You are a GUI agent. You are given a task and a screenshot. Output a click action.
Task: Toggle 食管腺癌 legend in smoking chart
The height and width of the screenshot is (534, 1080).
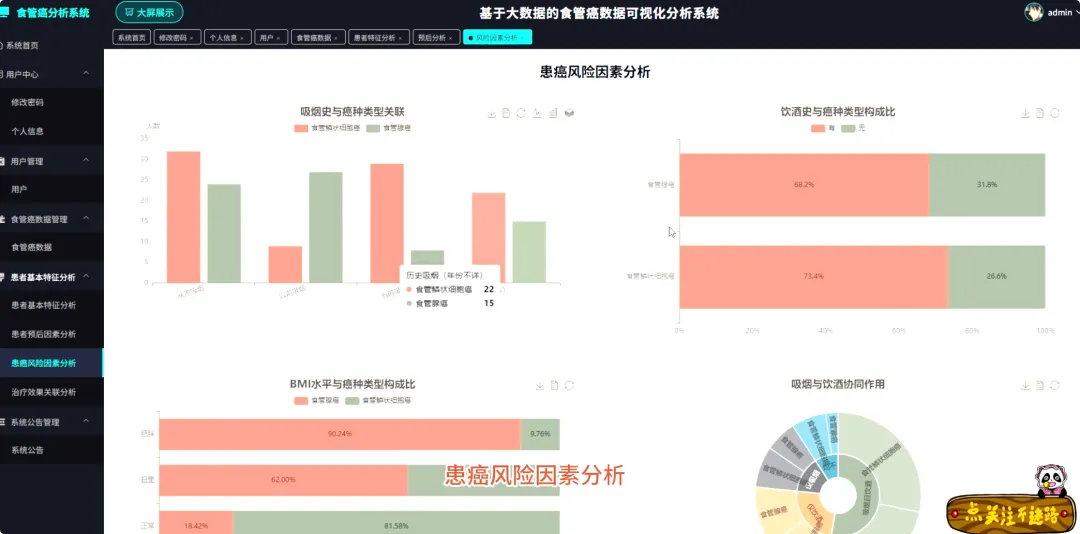pos(389,128)
